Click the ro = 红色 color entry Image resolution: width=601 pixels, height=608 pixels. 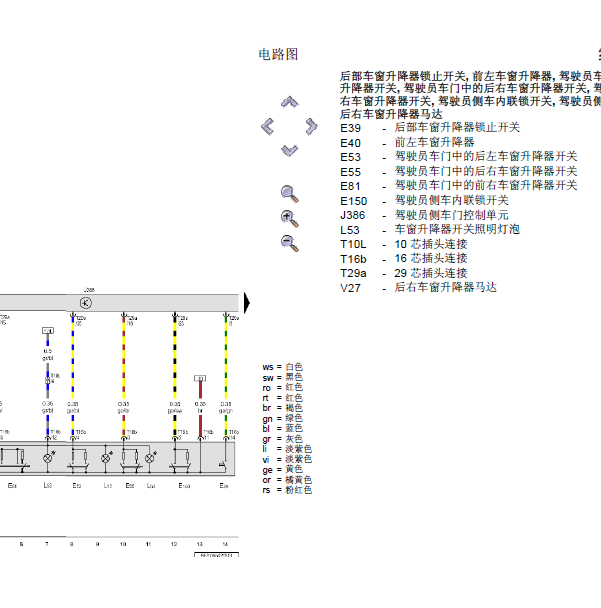(283, 387)
